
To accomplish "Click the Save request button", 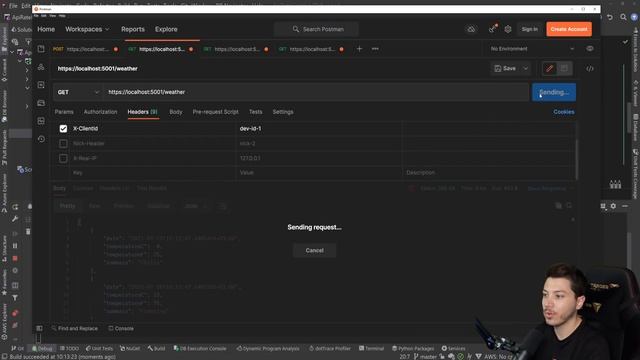I will click(505, 69).
